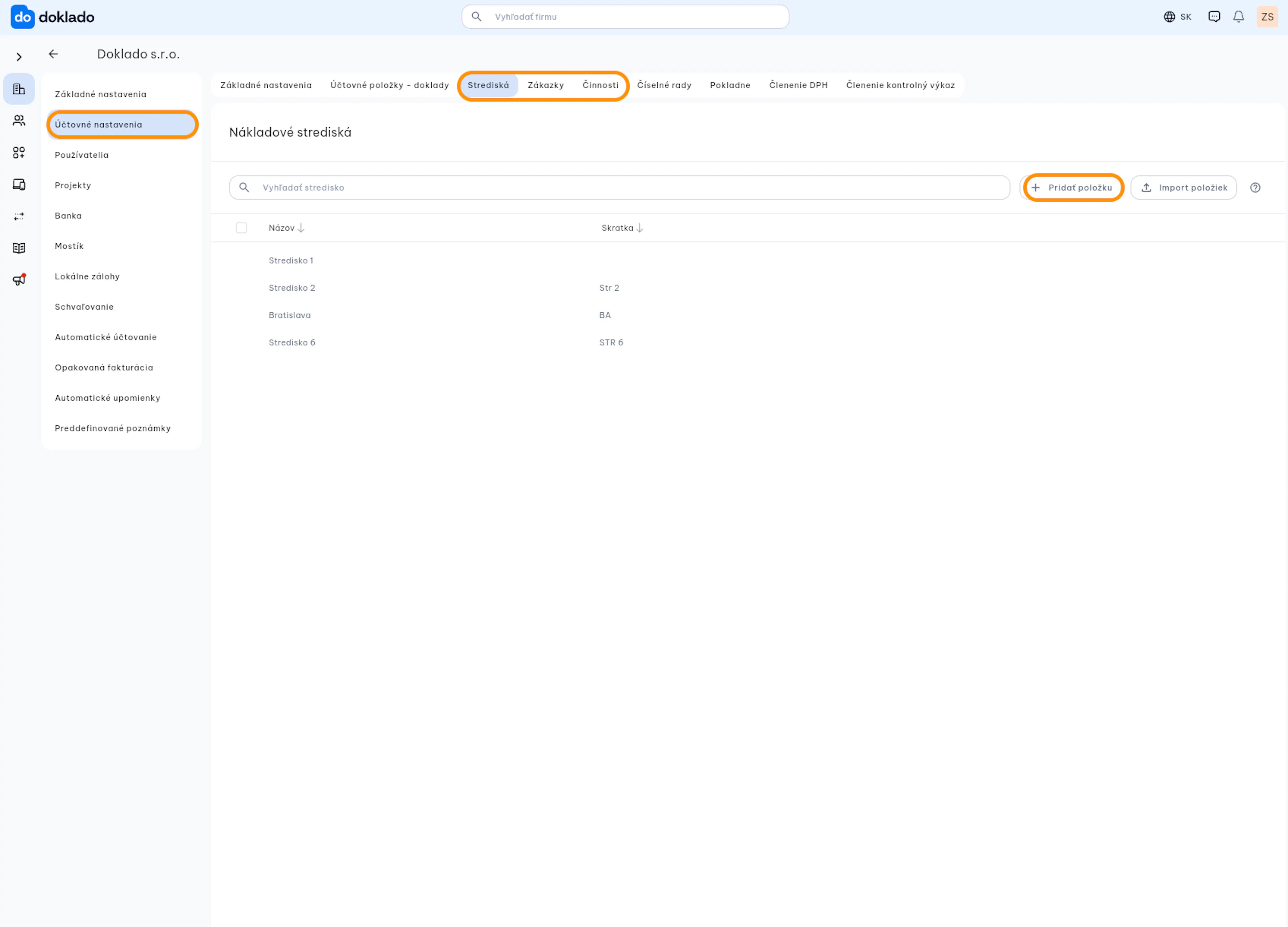Open the Stredisko 1 row
The image size is (1288, 927).
point(748,261)
